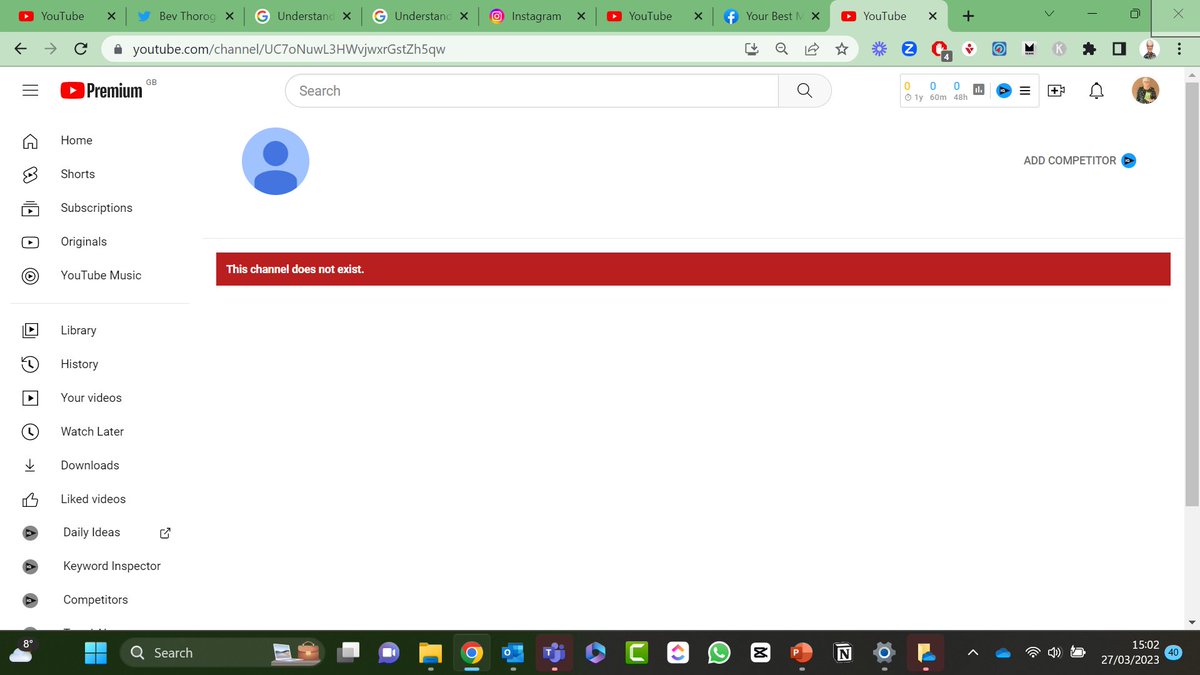Open Windows Start menu
Viewport: 1200px width, 675px height.
point(96,653)
